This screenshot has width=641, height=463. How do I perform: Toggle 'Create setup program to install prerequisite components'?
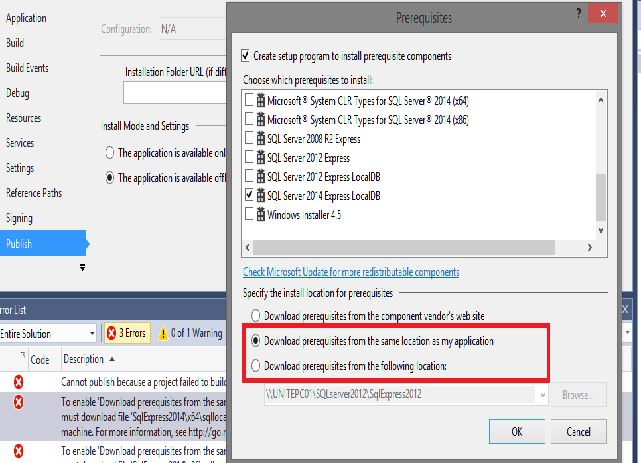(245, 56)
